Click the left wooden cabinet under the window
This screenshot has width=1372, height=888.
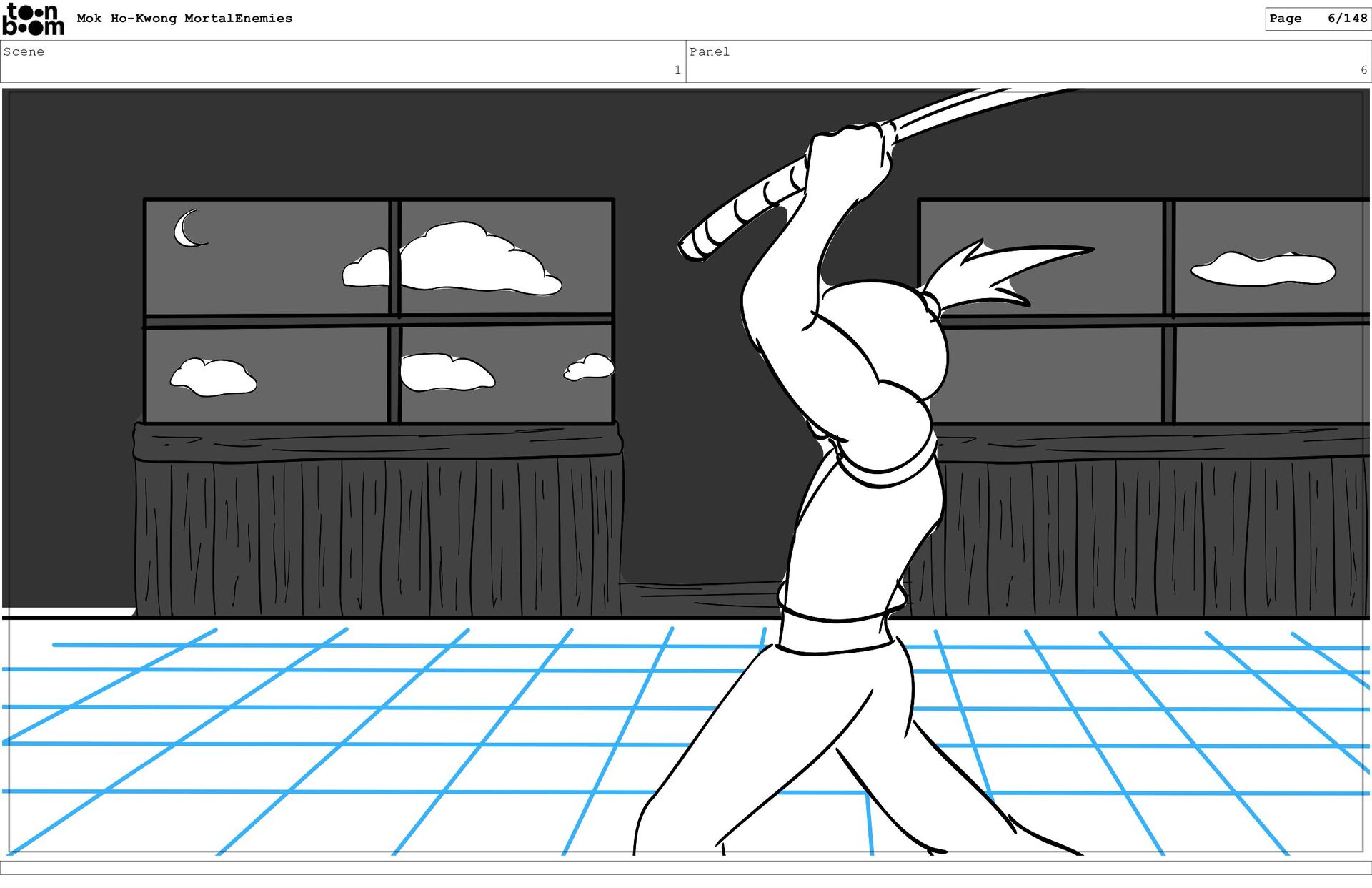pyautogui.click(x=377, y=529)
